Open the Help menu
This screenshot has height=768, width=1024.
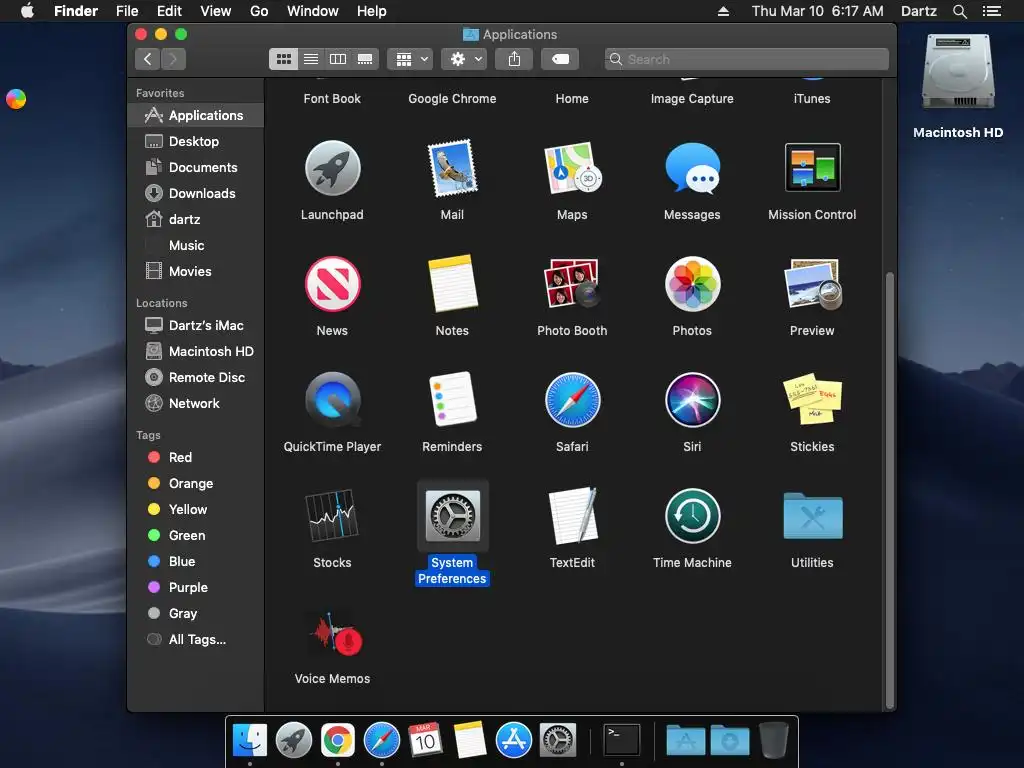372,11
